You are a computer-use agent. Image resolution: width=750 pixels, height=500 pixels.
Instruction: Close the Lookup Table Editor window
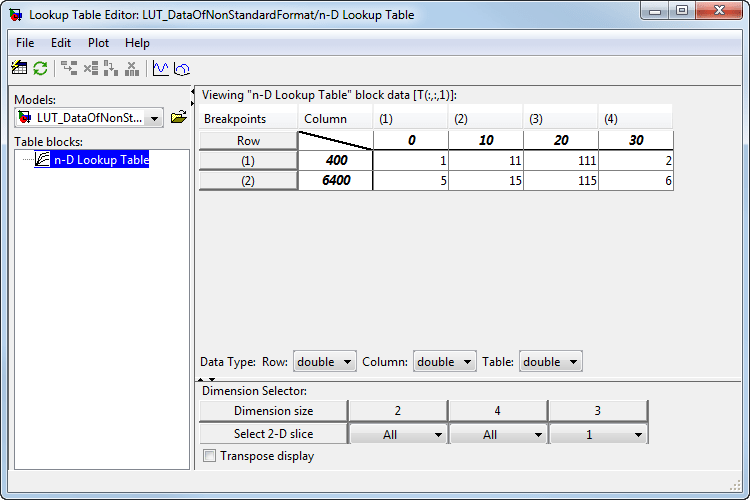(x=719, y=11)
